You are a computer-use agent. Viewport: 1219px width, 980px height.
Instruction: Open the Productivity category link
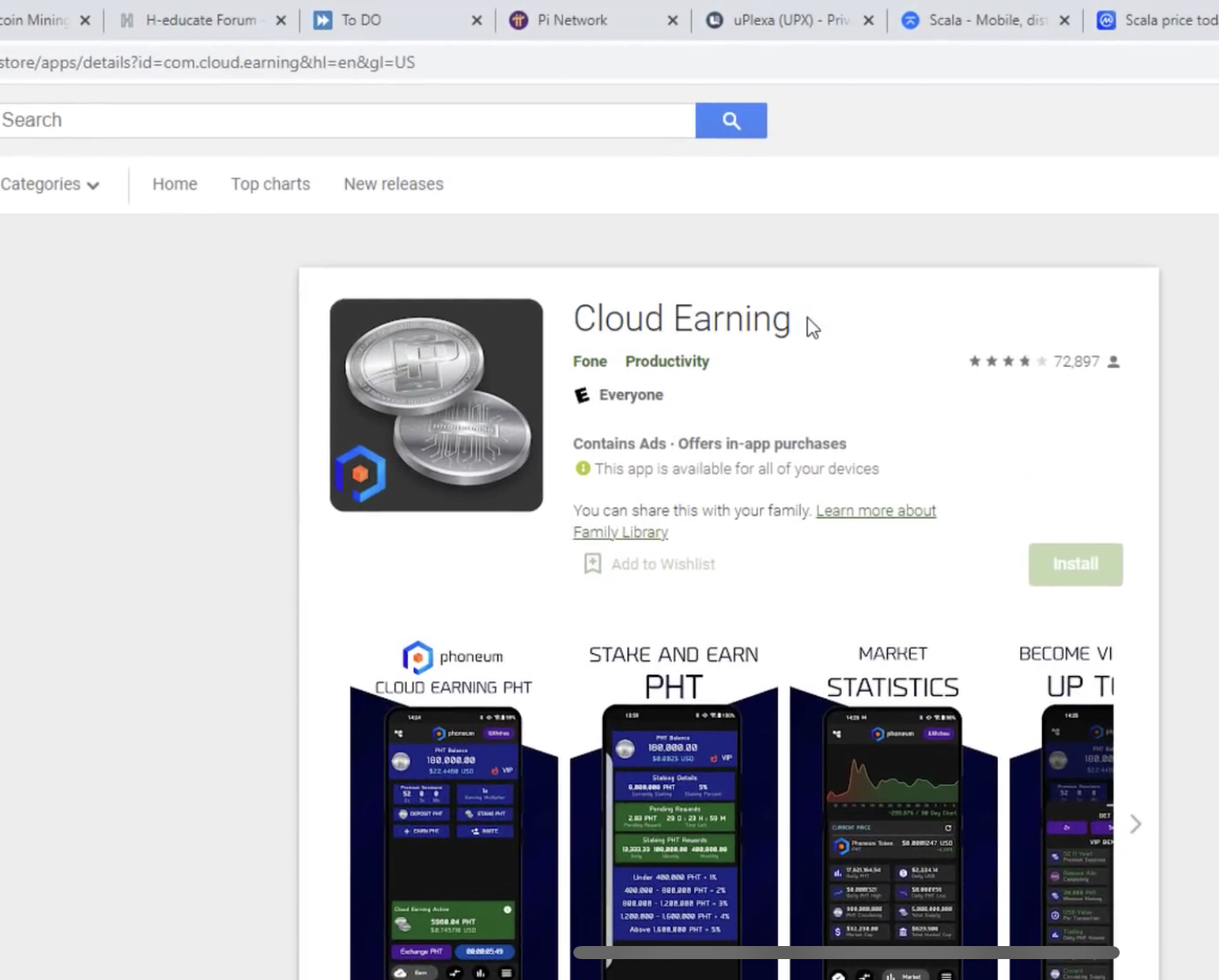pyautogui.click(x=667, y=362)
